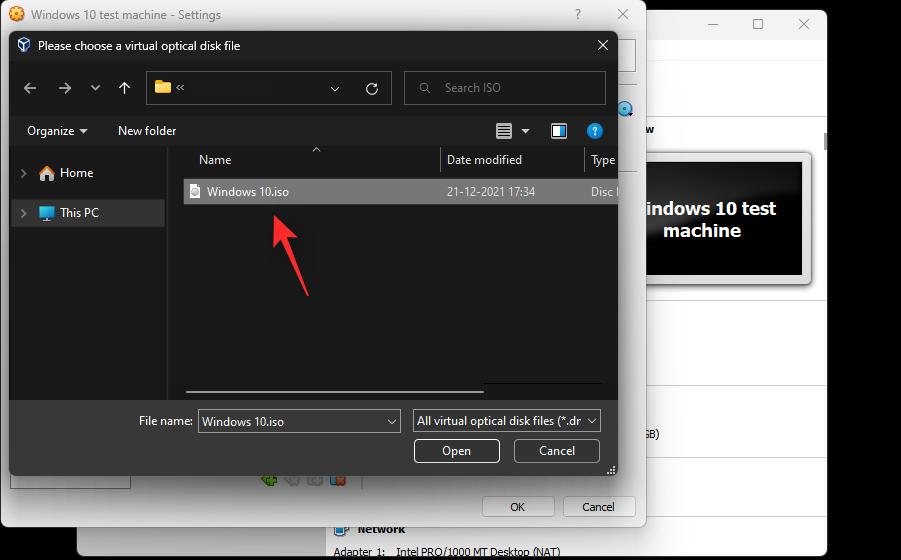Click OK in the Settings window
901x560 pixels.
pyautogui.click(x=518, y=507)
